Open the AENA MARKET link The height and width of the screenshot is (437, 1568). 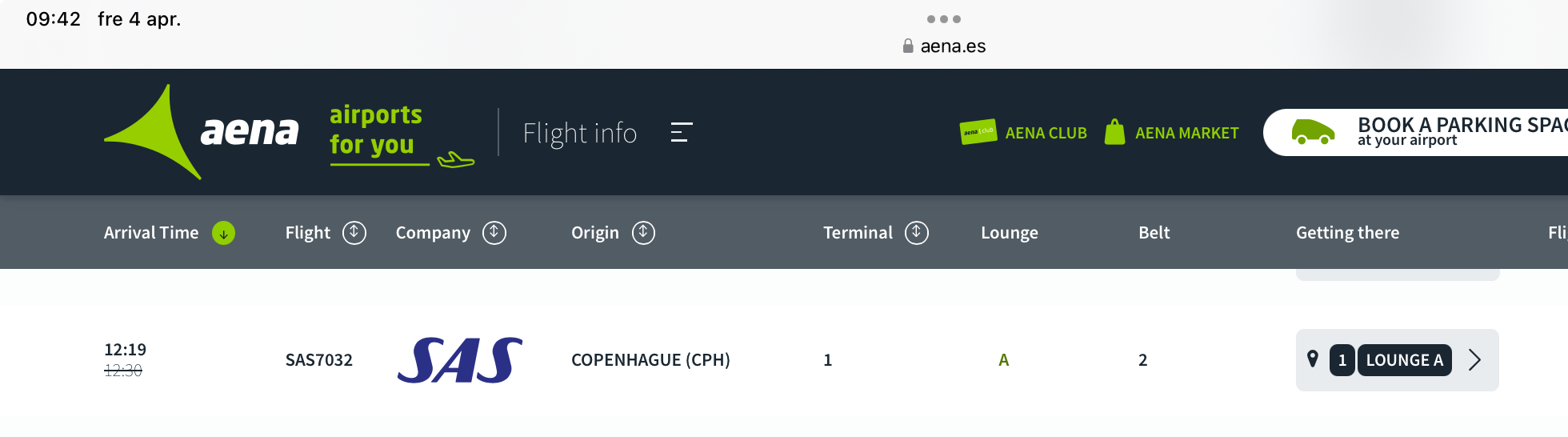(1186, 134)
